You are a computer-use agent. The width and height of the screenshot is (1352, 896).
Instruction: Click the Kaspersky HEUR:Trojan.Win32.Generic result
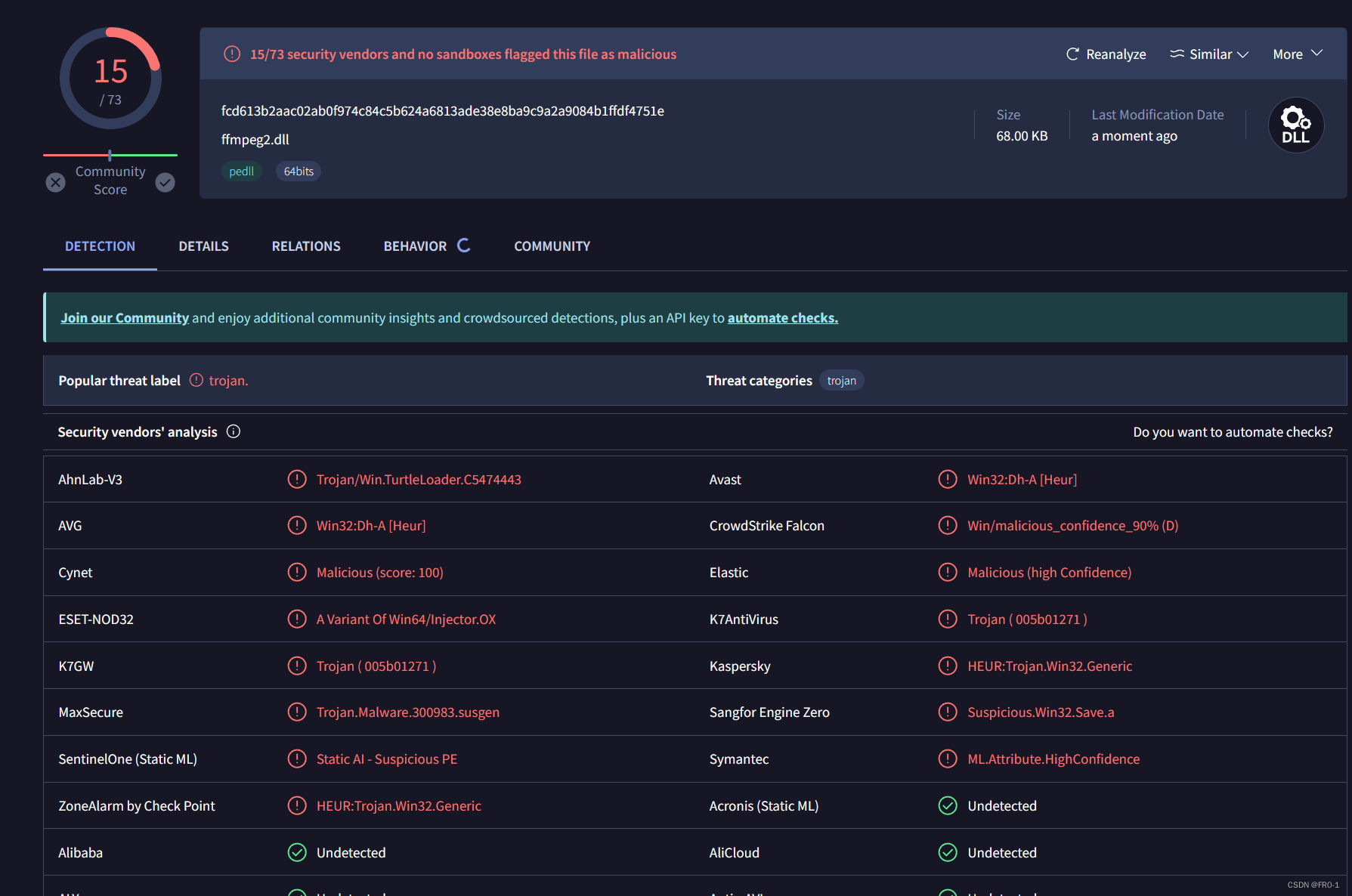click(x=1050, y=666)
